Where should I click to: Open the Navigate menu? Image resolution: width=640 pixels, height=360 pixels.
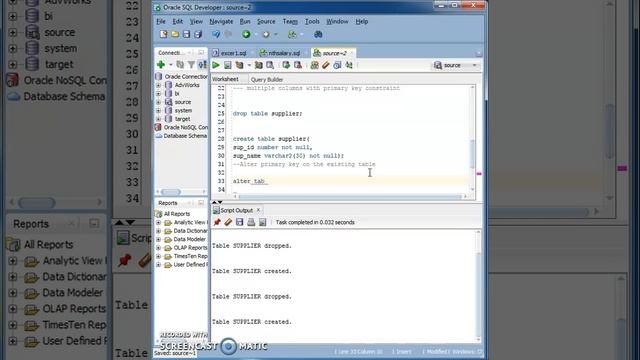[221, 21]
